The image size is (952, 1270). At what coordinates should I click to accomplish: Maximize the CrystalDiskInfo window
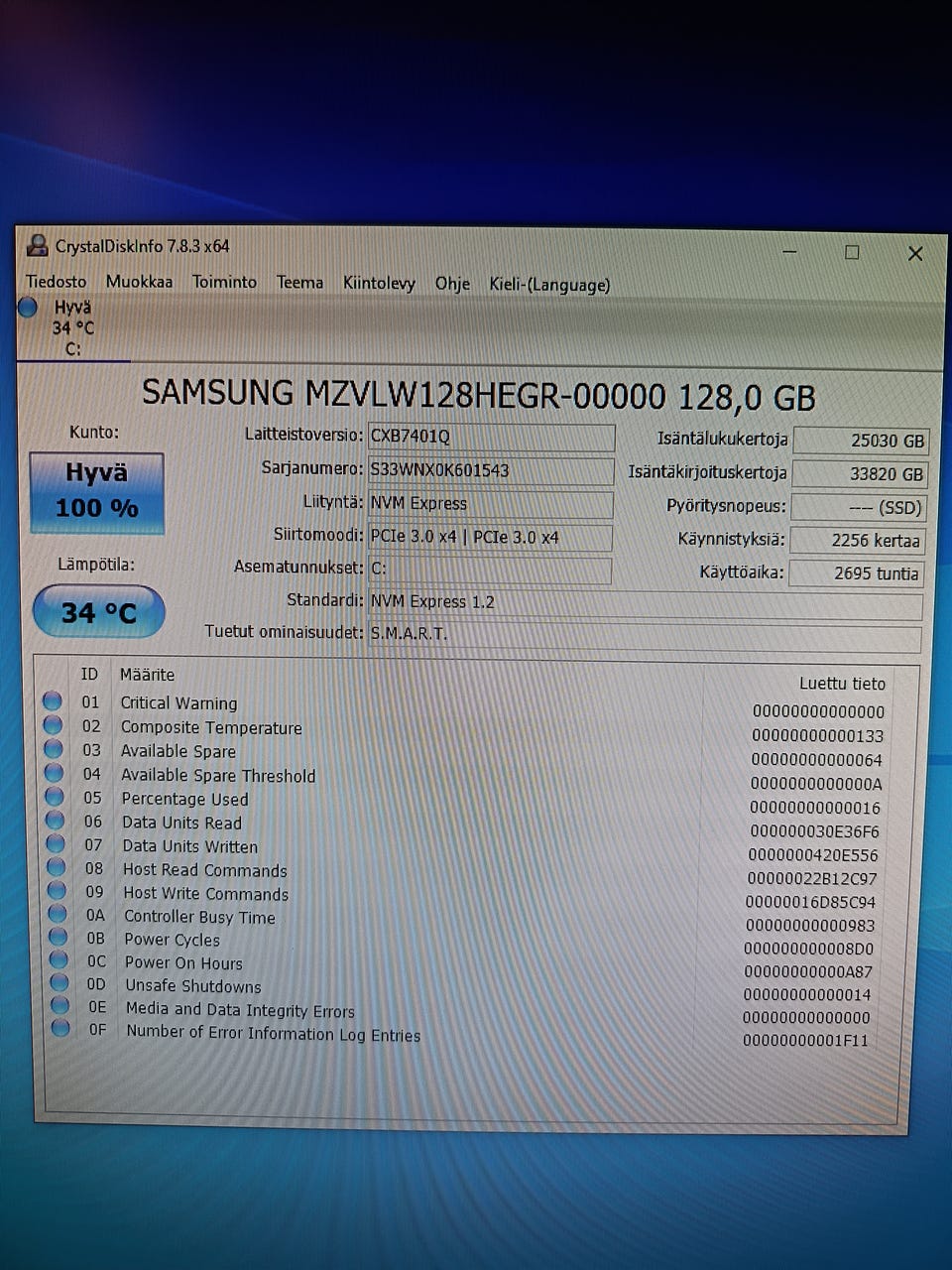[x=852, y=253]
